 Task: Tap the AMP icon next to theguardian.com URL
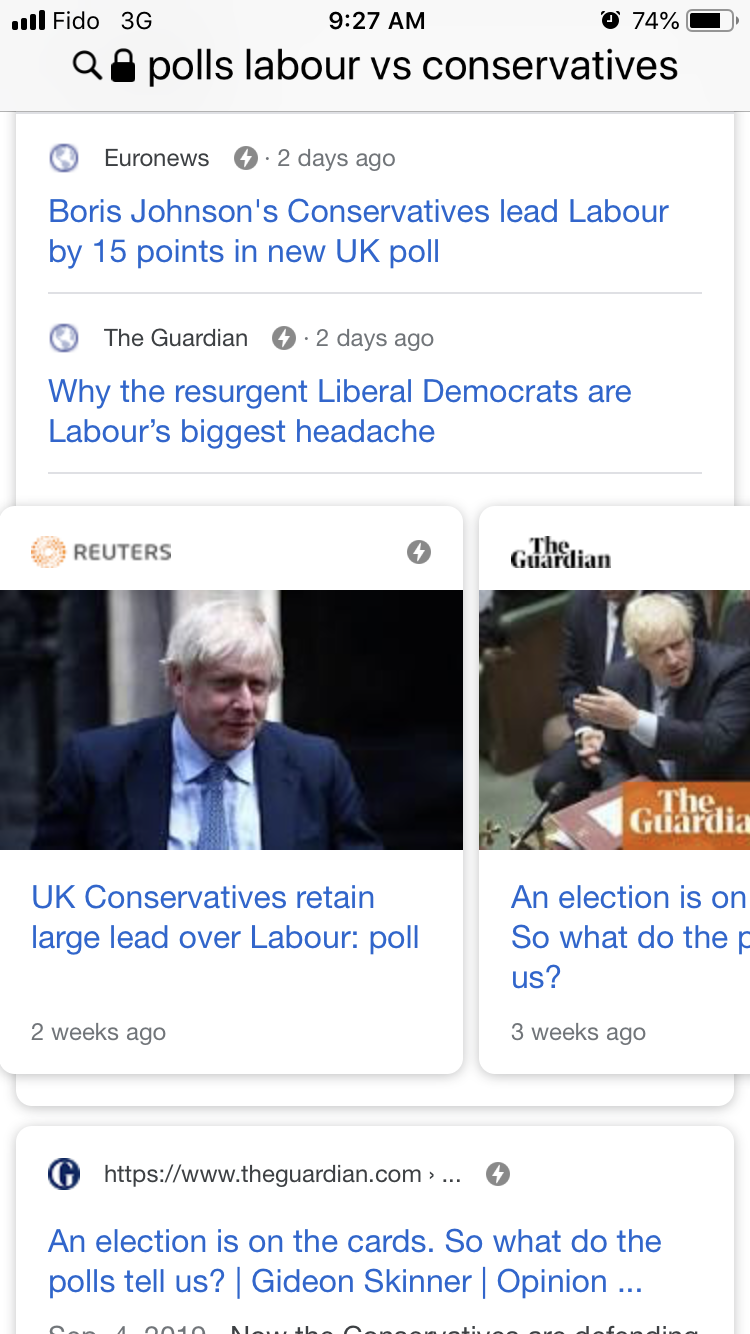coord(498,1174)
